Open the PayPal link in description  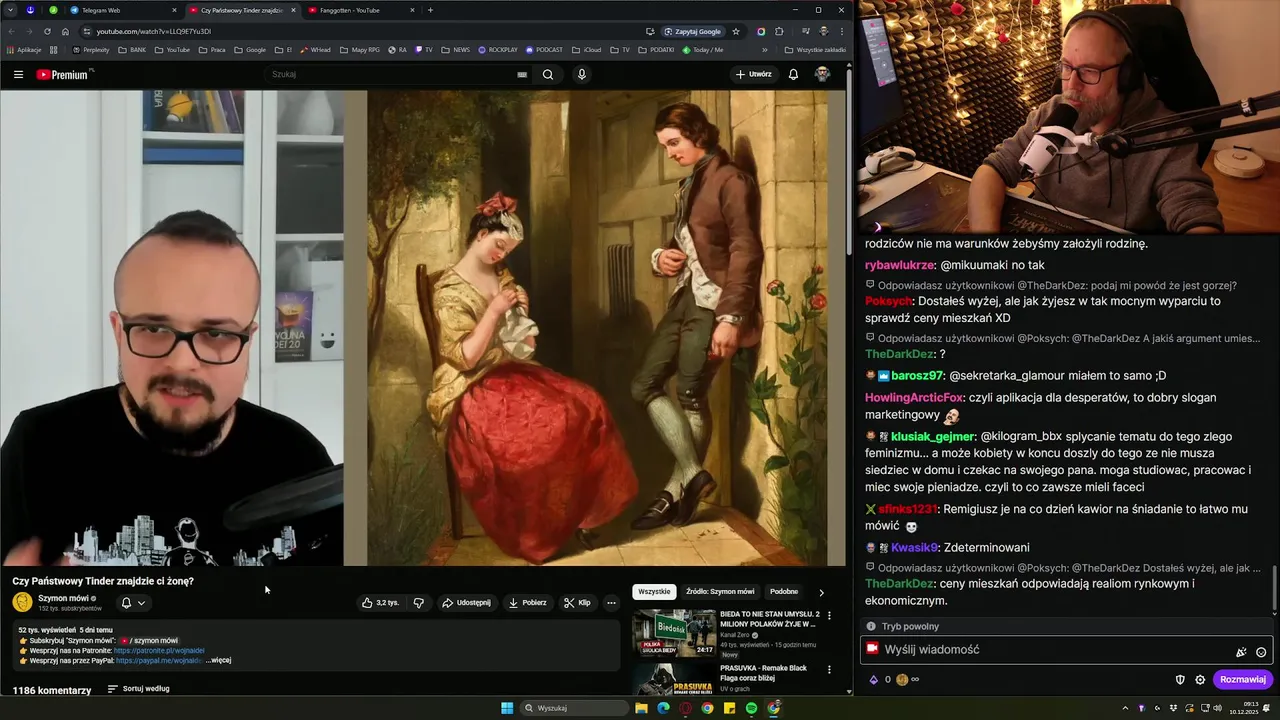pos(158,660)
